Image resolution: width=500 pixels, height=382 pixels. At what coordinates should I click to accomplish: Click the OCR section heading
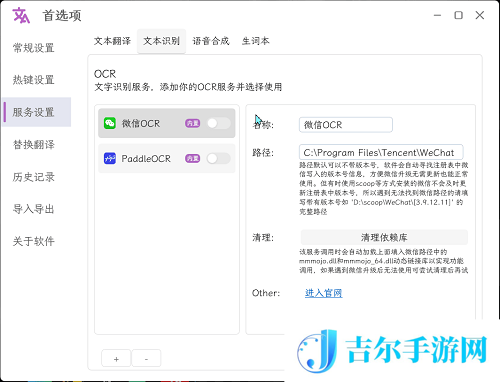click(105, 74)
